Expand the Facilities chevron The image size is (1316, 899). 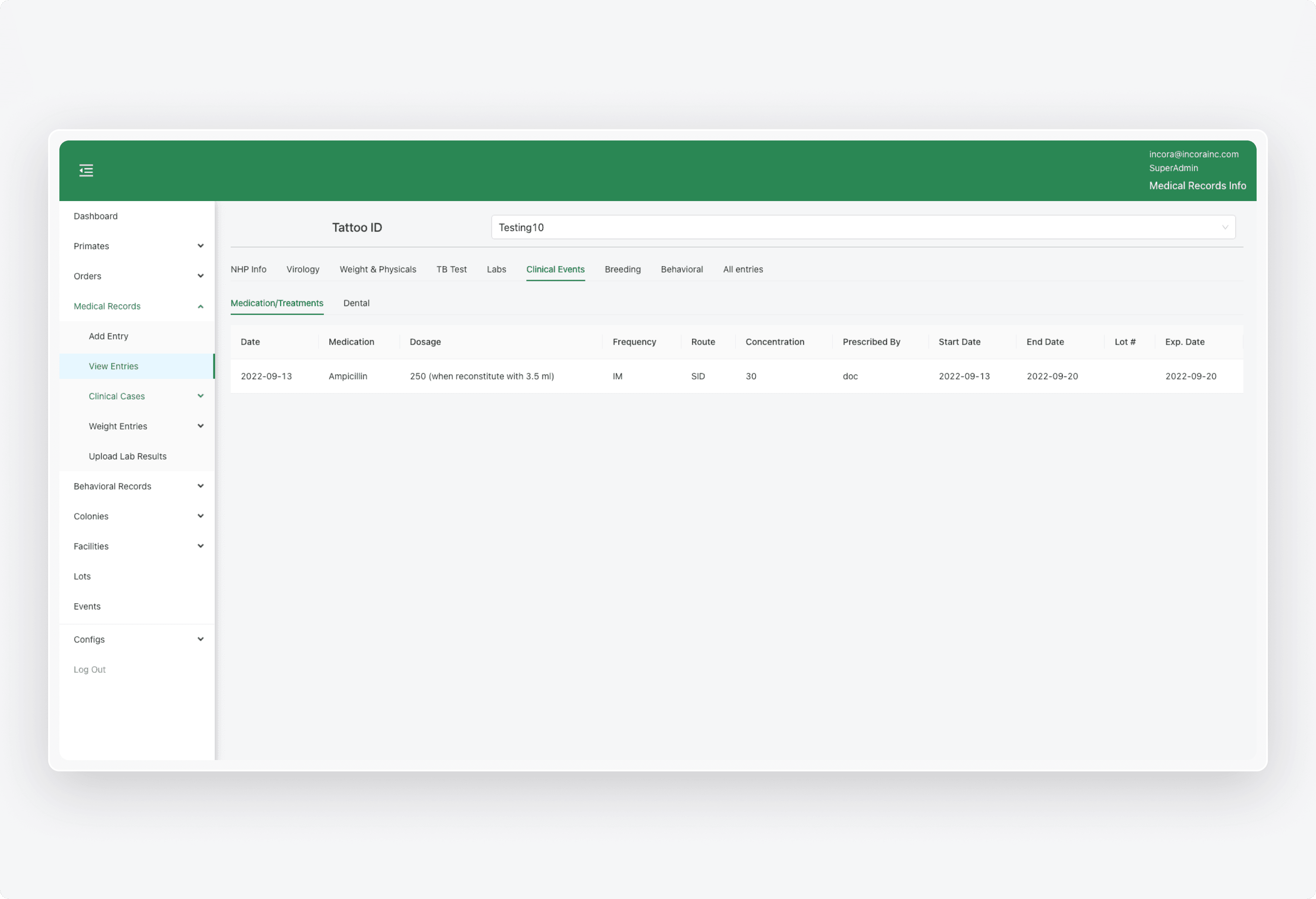pyautogui.click(x=201, y=546)
